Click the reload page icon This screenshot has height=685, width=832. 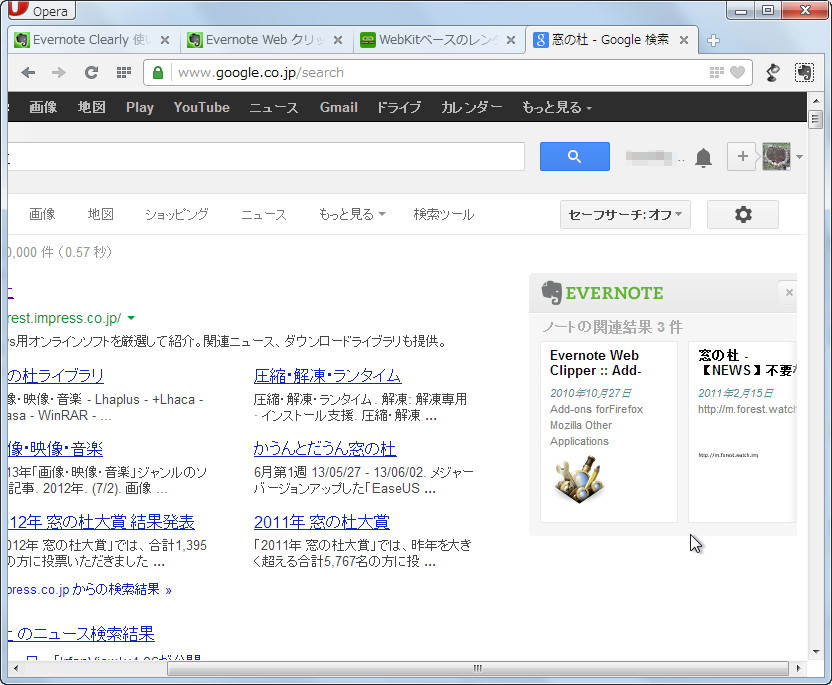(91, 72)
